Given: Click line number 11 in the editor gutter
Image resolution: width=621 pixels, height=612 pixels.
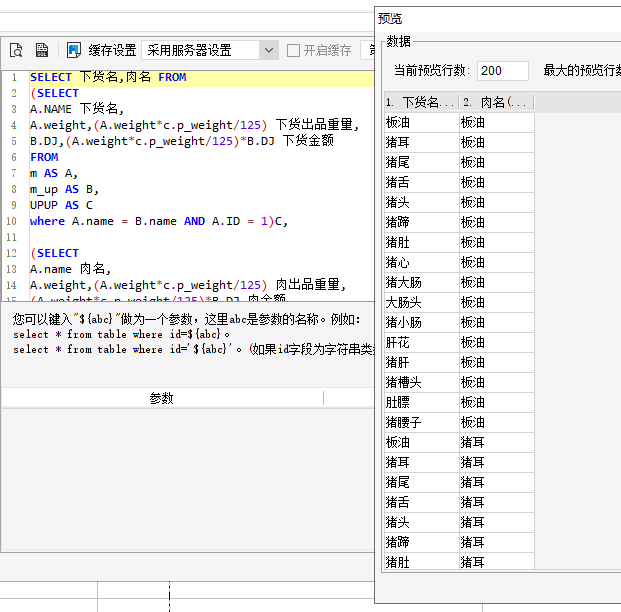Looking at the screenshot, I should pos(11,237).
